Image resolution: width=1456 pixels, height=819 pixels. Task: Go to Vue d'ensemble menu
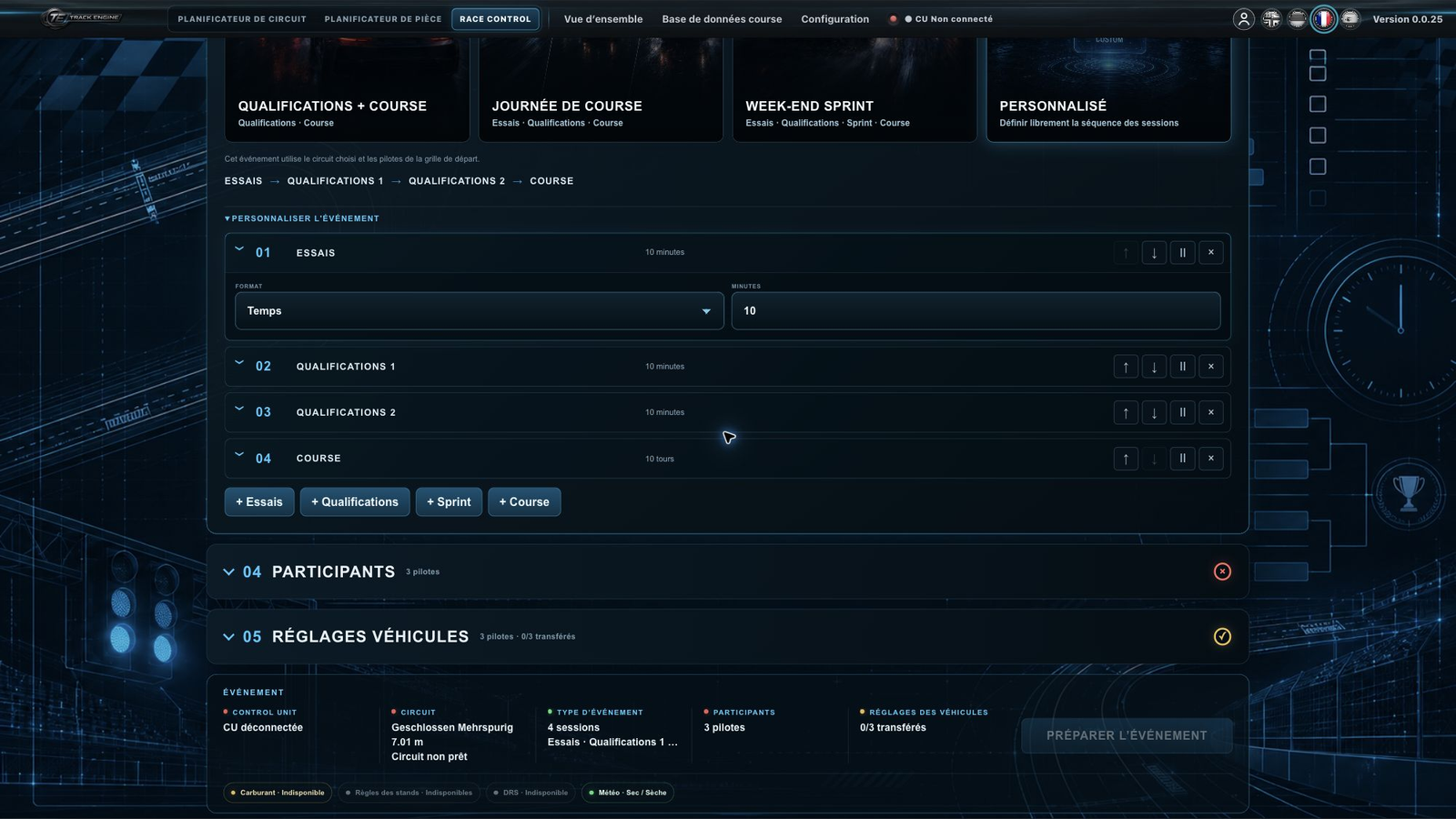pos(603,19)
